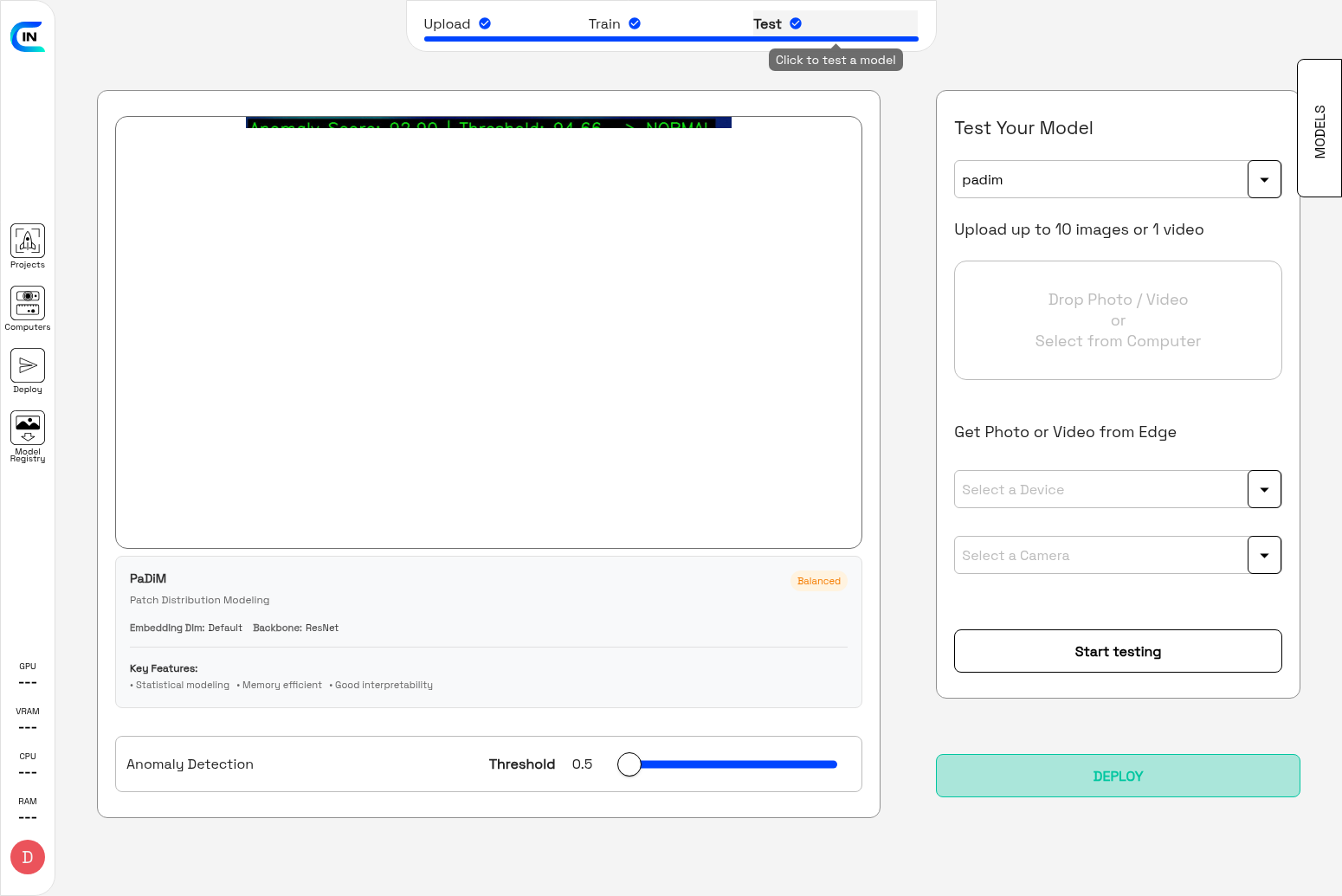Click the DEPLOY button
The image size is (1342, 896).
pos(1117,776)
